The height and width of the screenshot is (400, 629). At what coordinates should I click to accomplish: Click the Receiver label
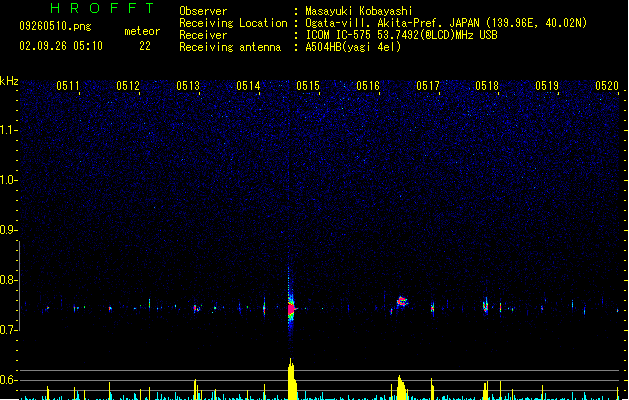pos(203,35)
